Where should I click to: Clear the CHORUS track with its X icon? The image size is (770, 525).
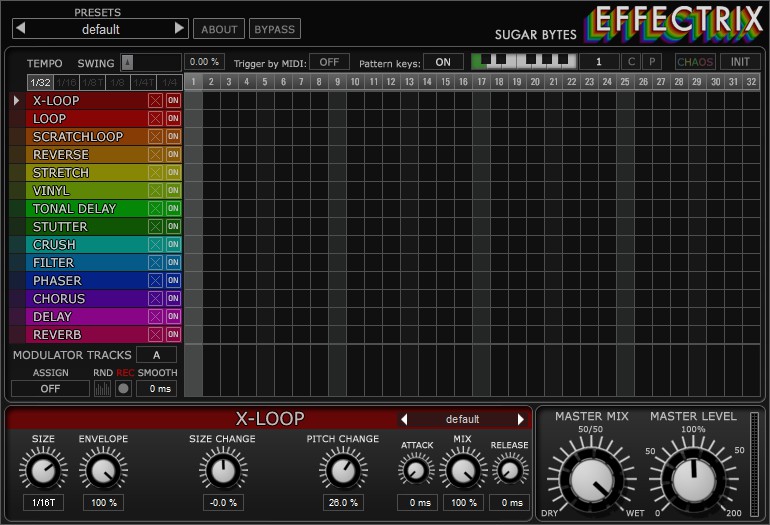click(x=155, y=298)
